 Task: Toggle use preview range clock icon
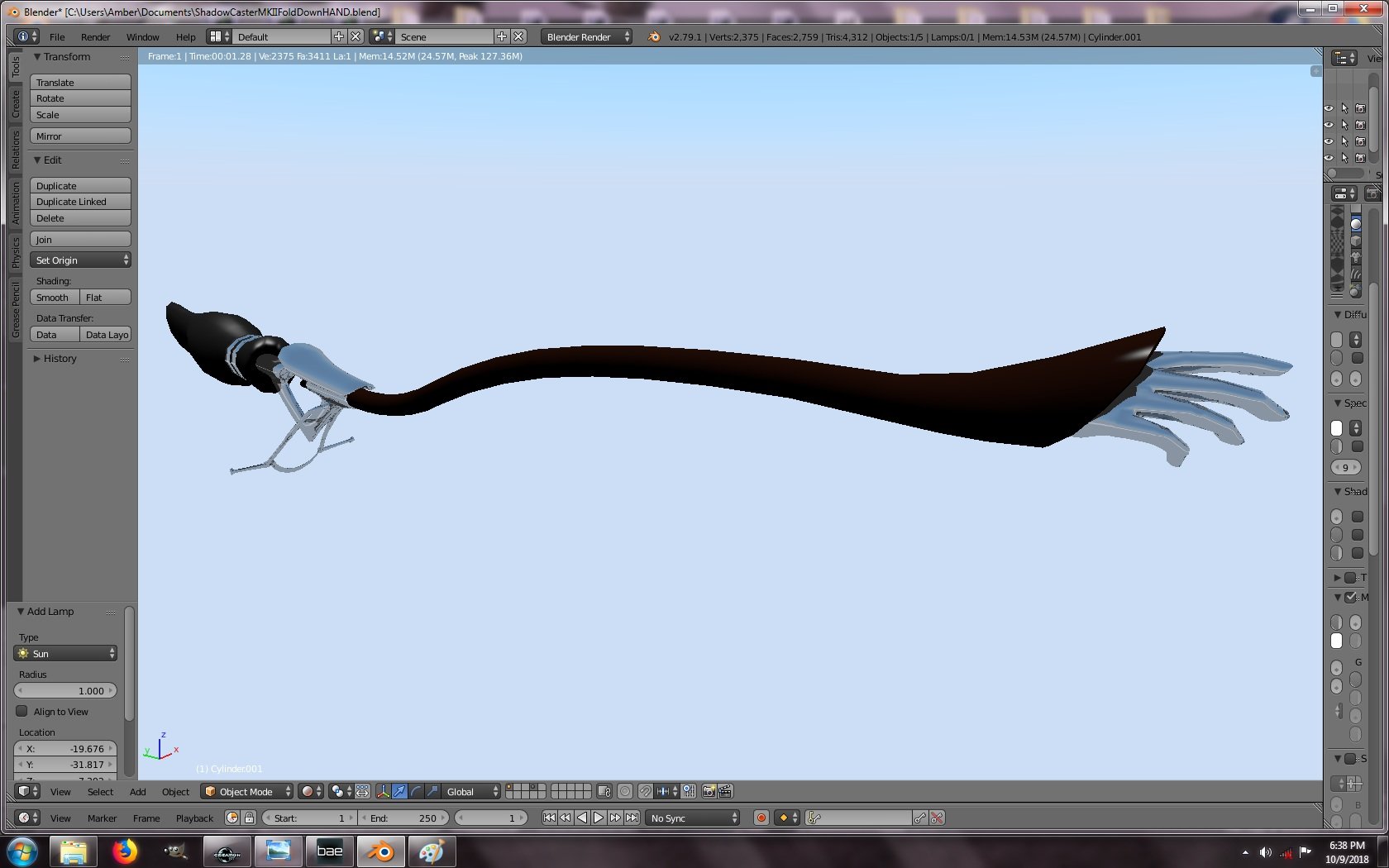tap(232, 818)
